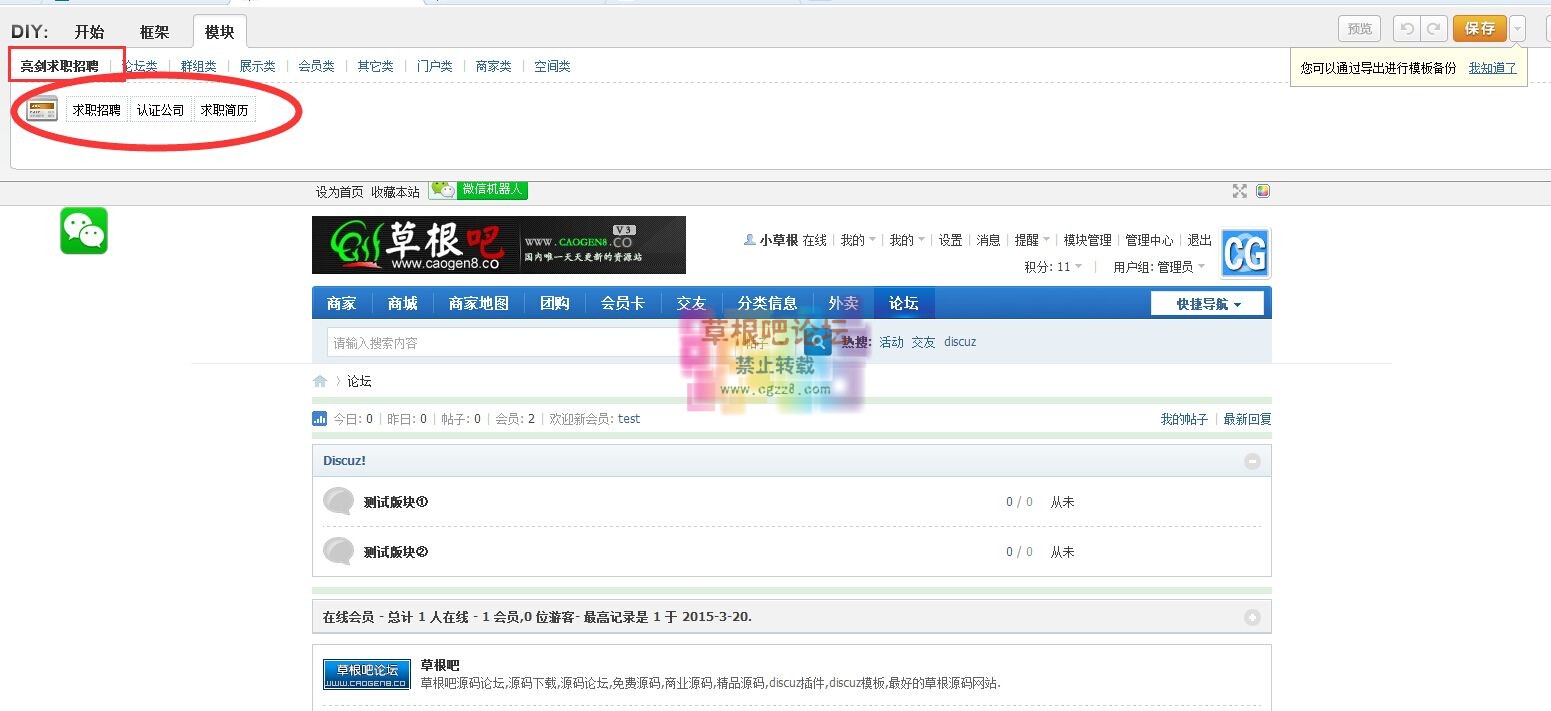The image size is (1551, 711).
Task: Click the blue statistics bar chart icon
Action: click(x=320, y=419)
